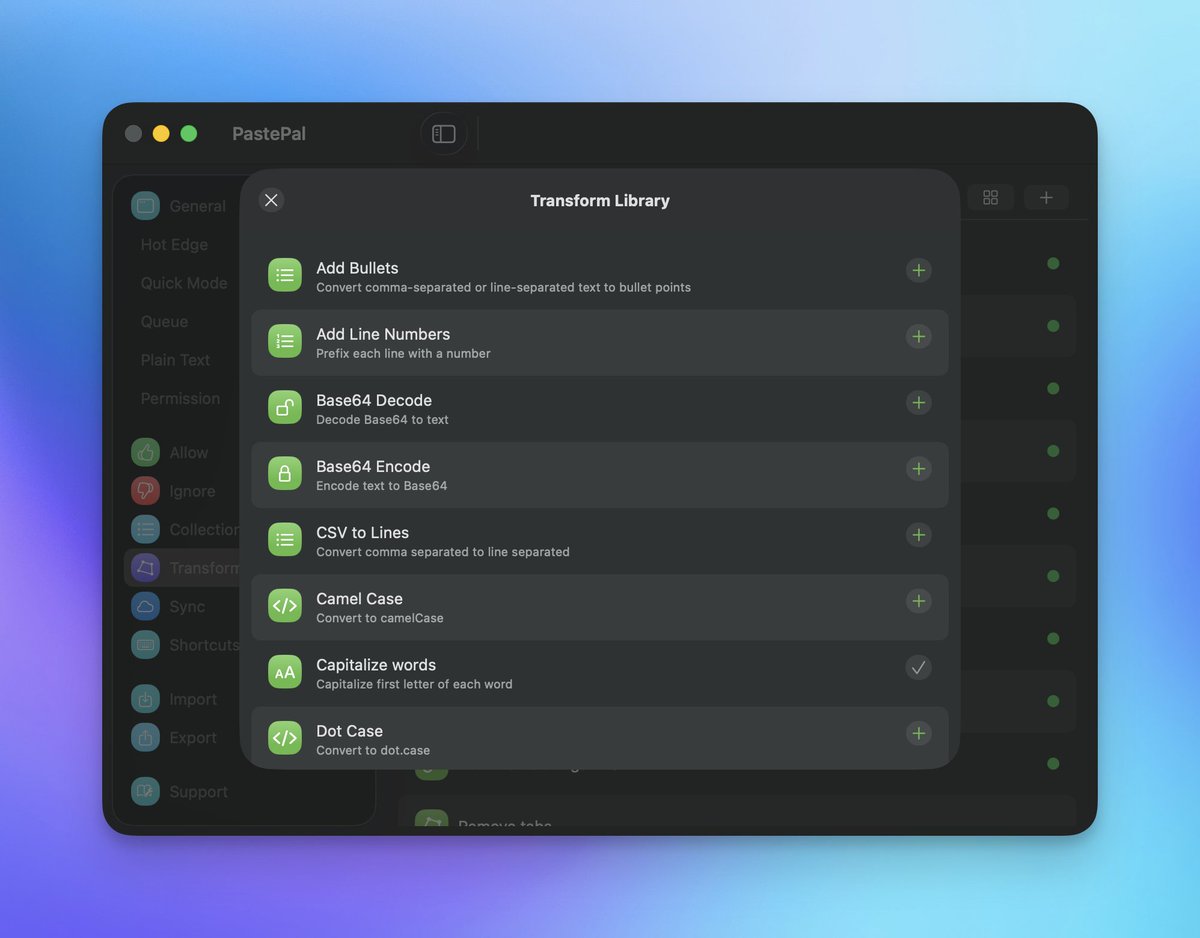Screen dimensions: 1200x938
Task: Open Quick Mode in the sidebar
Action: click(184, 283)
